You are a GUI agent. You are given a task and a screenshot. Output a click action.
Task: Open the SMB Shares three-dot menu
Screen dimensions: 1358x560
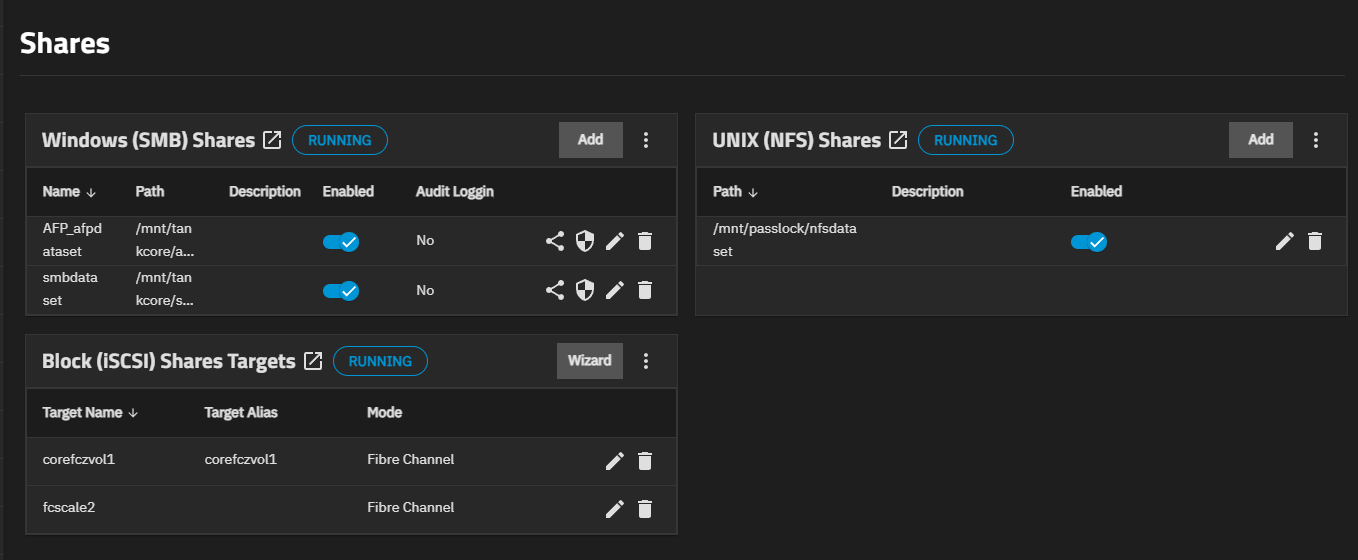[646, 140]
